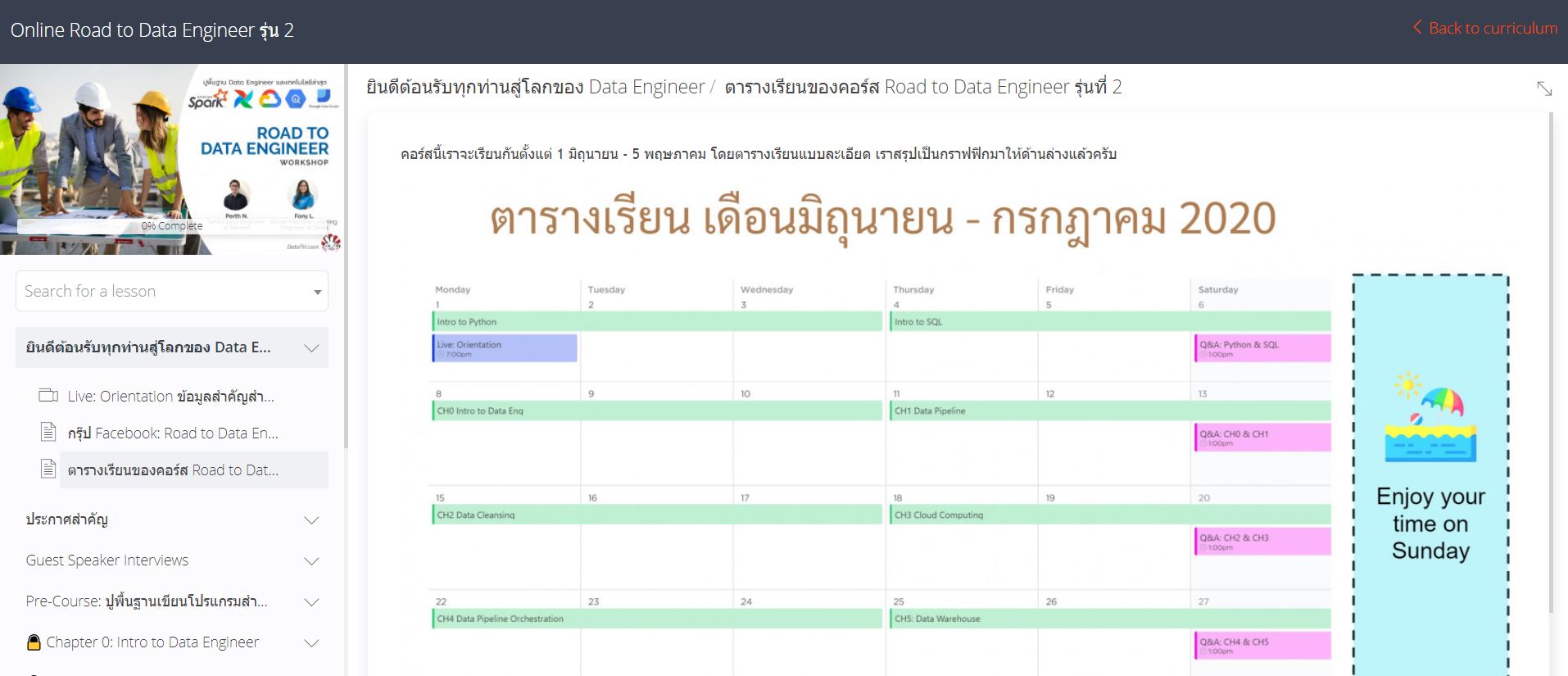Click the Intro to Python calendar event

tap(657, 322)
